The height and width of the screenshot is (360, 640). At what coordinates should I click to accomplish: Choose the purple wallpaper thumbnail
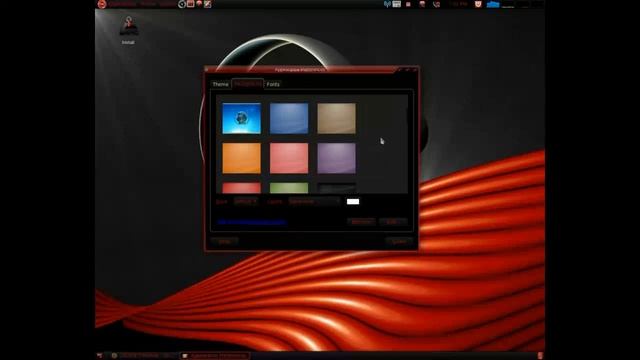(336, 158)
